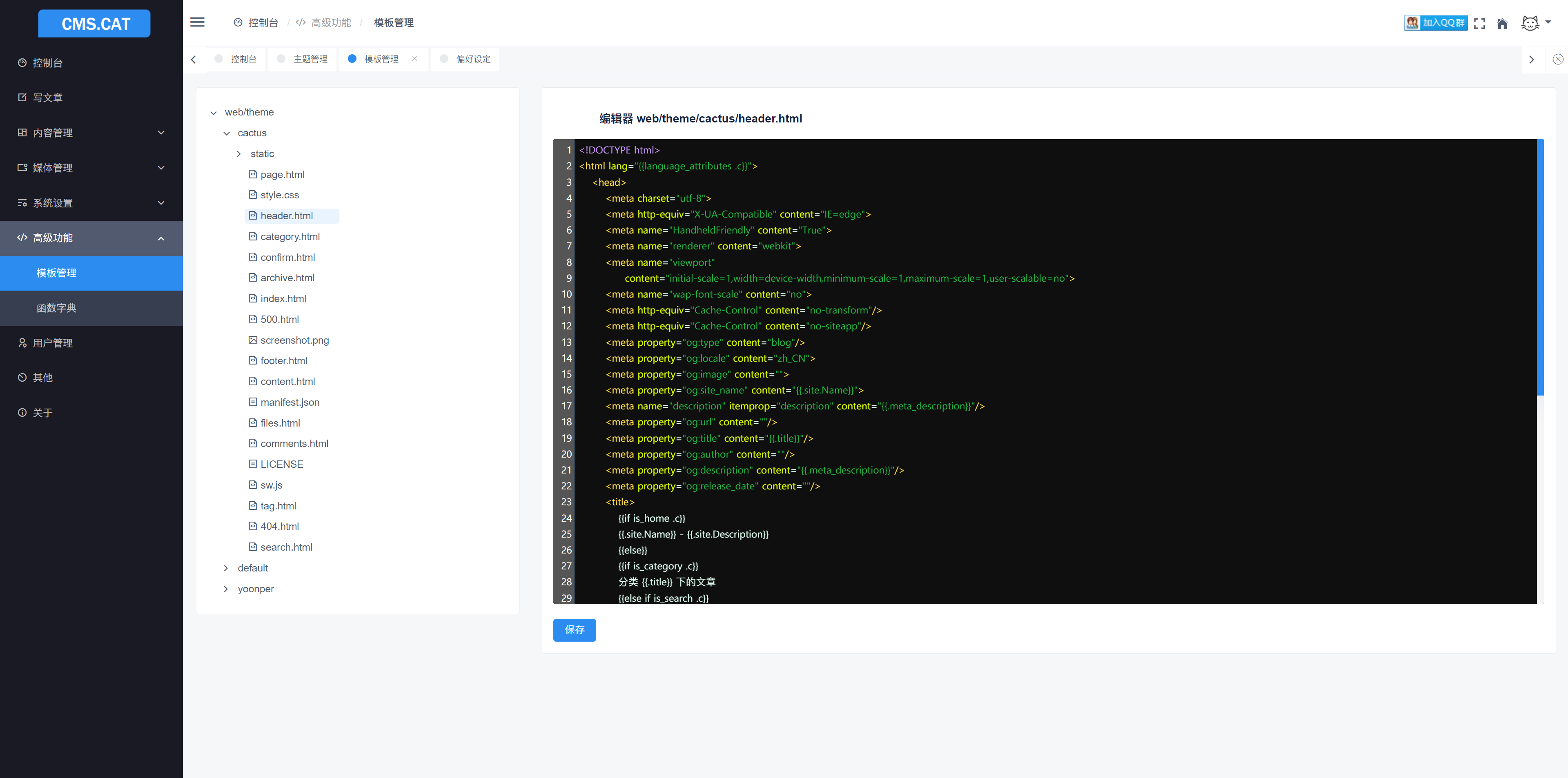Screen dimensions: 1568x778
Task: Toggle fullscreen mode icon
Action: [1479, 23]
